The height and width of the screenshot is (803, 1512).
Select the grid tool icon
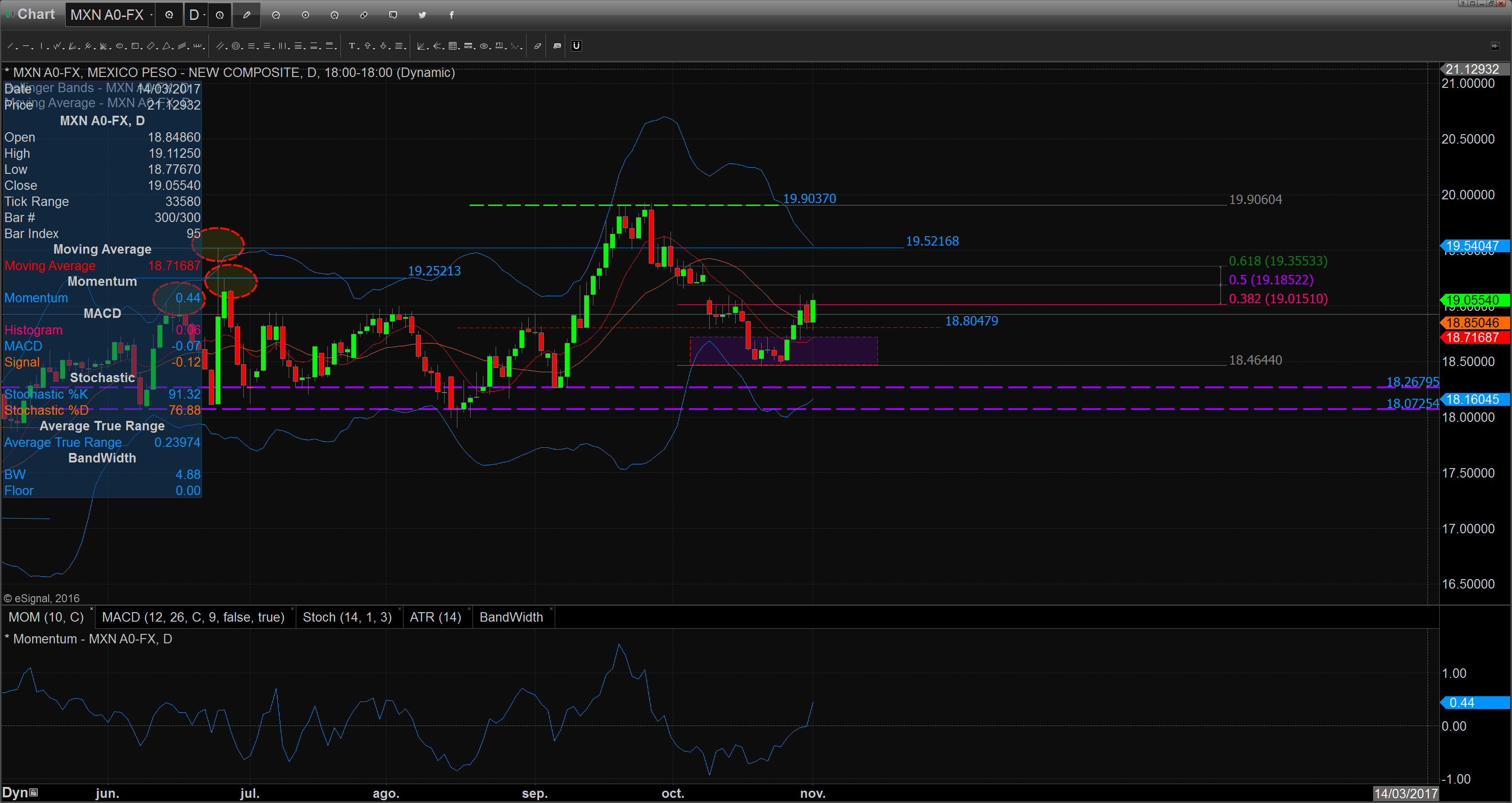pyautogui.click(x=453, y=46)
